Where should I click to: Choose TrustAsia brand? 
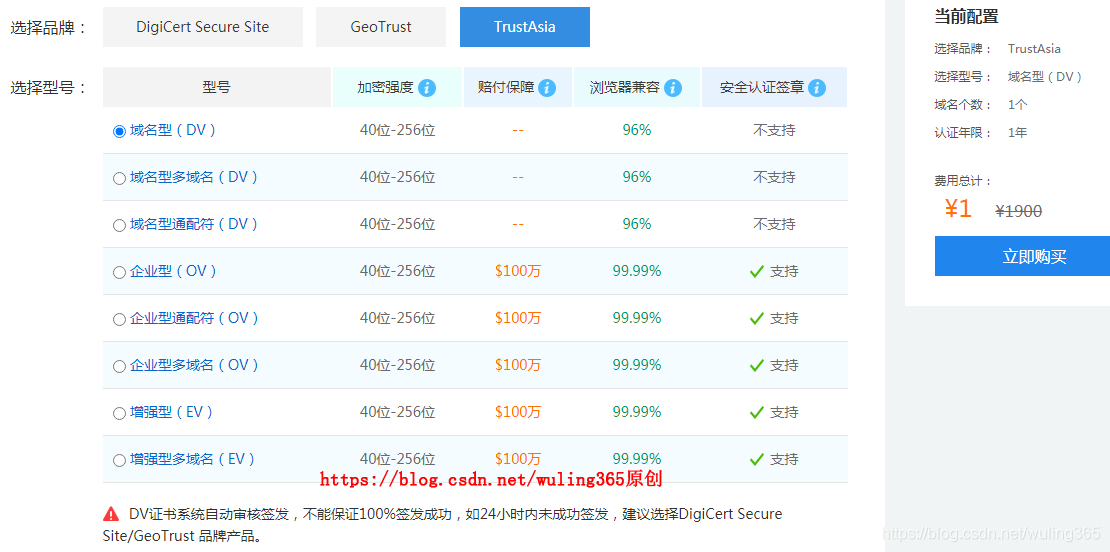pyautogui.click(x=525, y=27)
